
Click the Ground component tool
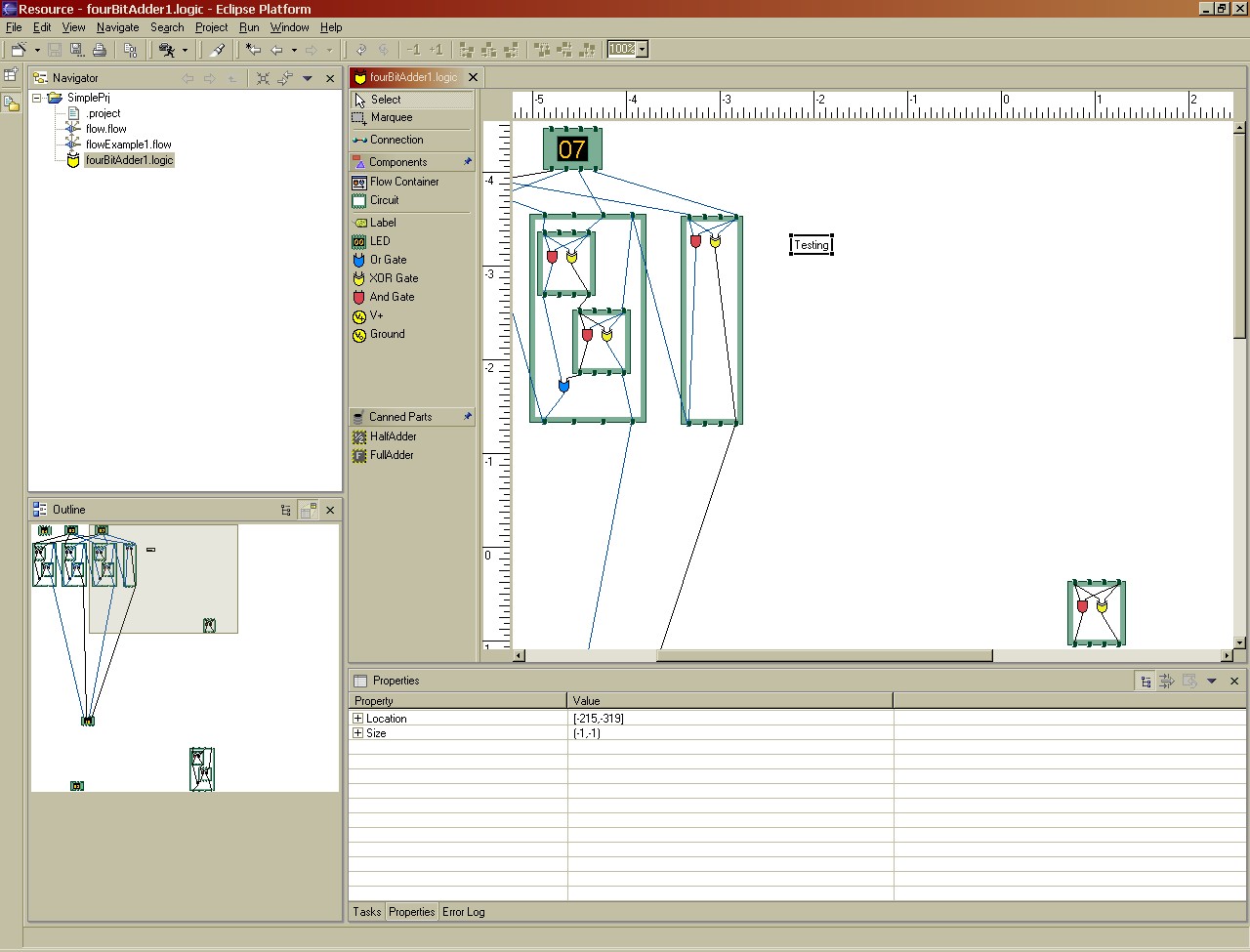click(x=386, y=334)
